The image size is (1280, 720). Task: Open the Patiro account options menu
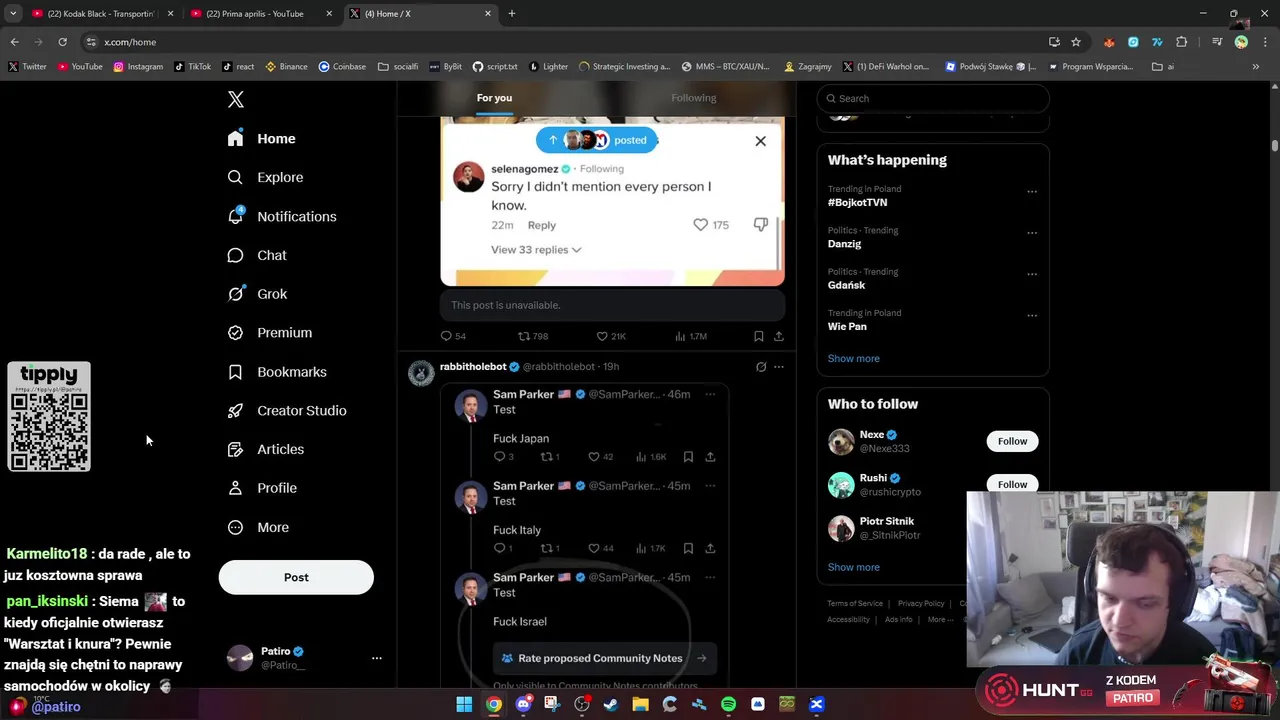pos(377,658)
